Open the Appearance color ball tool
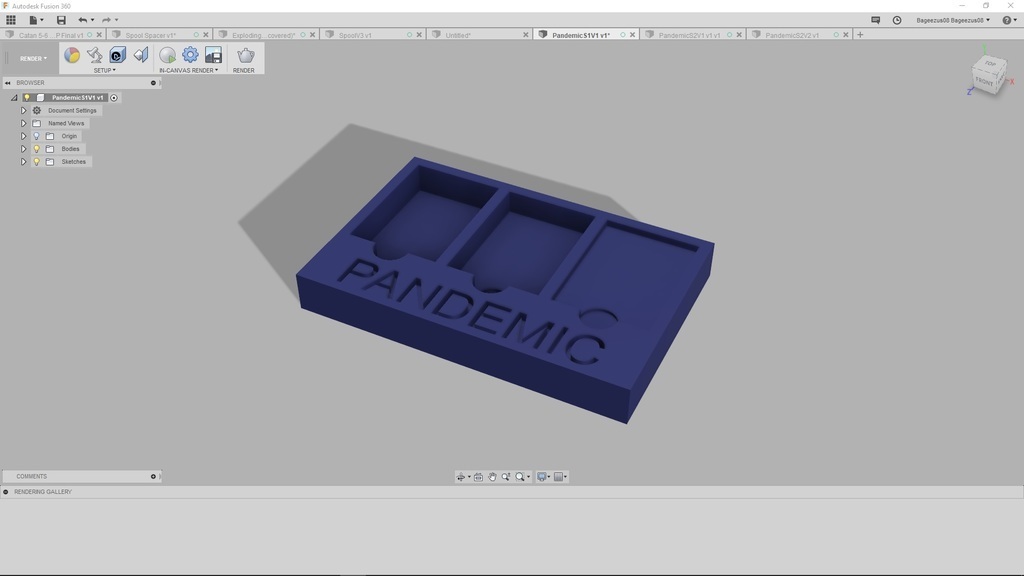 72,55
